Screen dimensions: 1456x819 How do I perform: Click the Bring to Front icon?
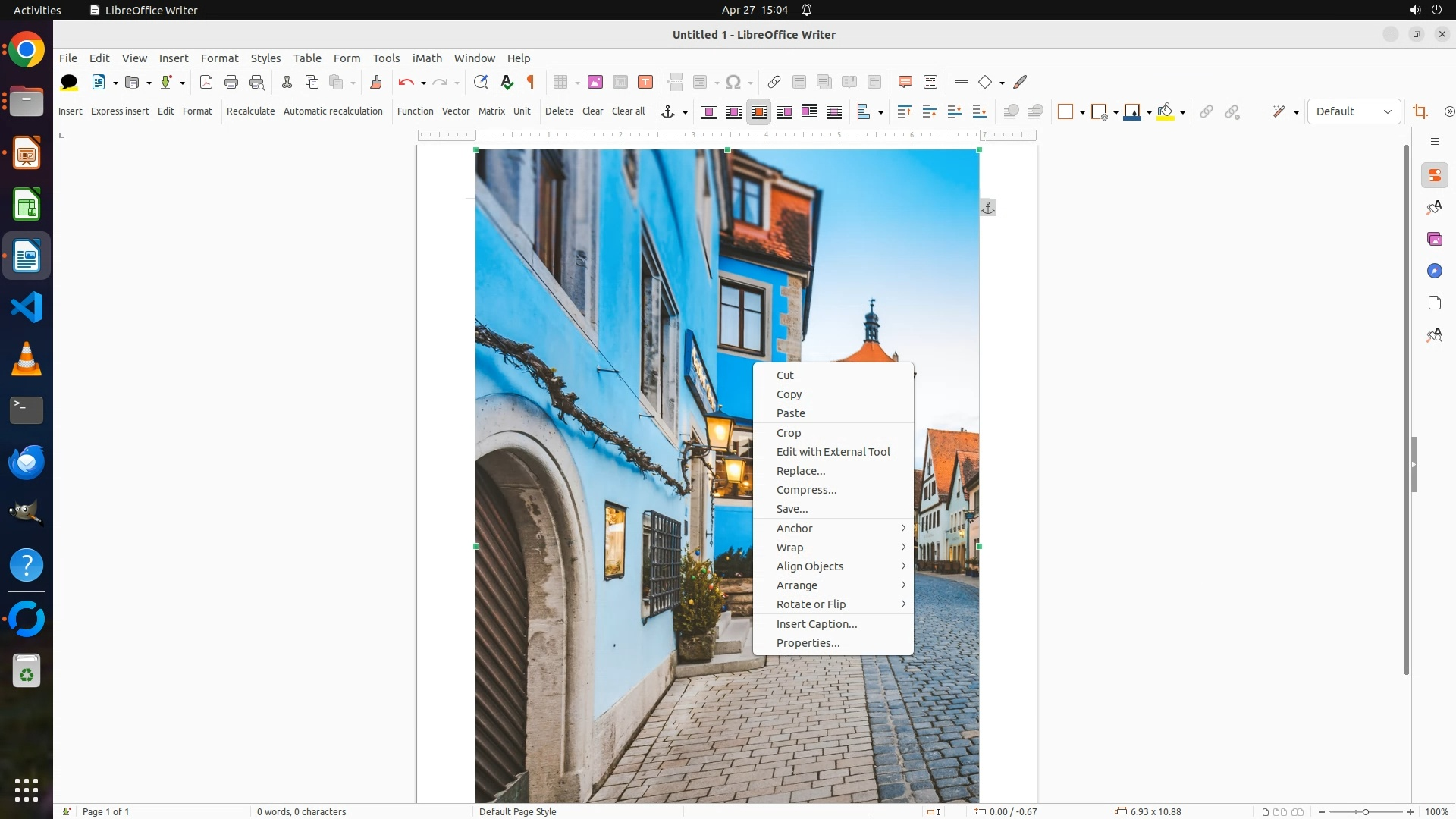click(x=904, y=111)
